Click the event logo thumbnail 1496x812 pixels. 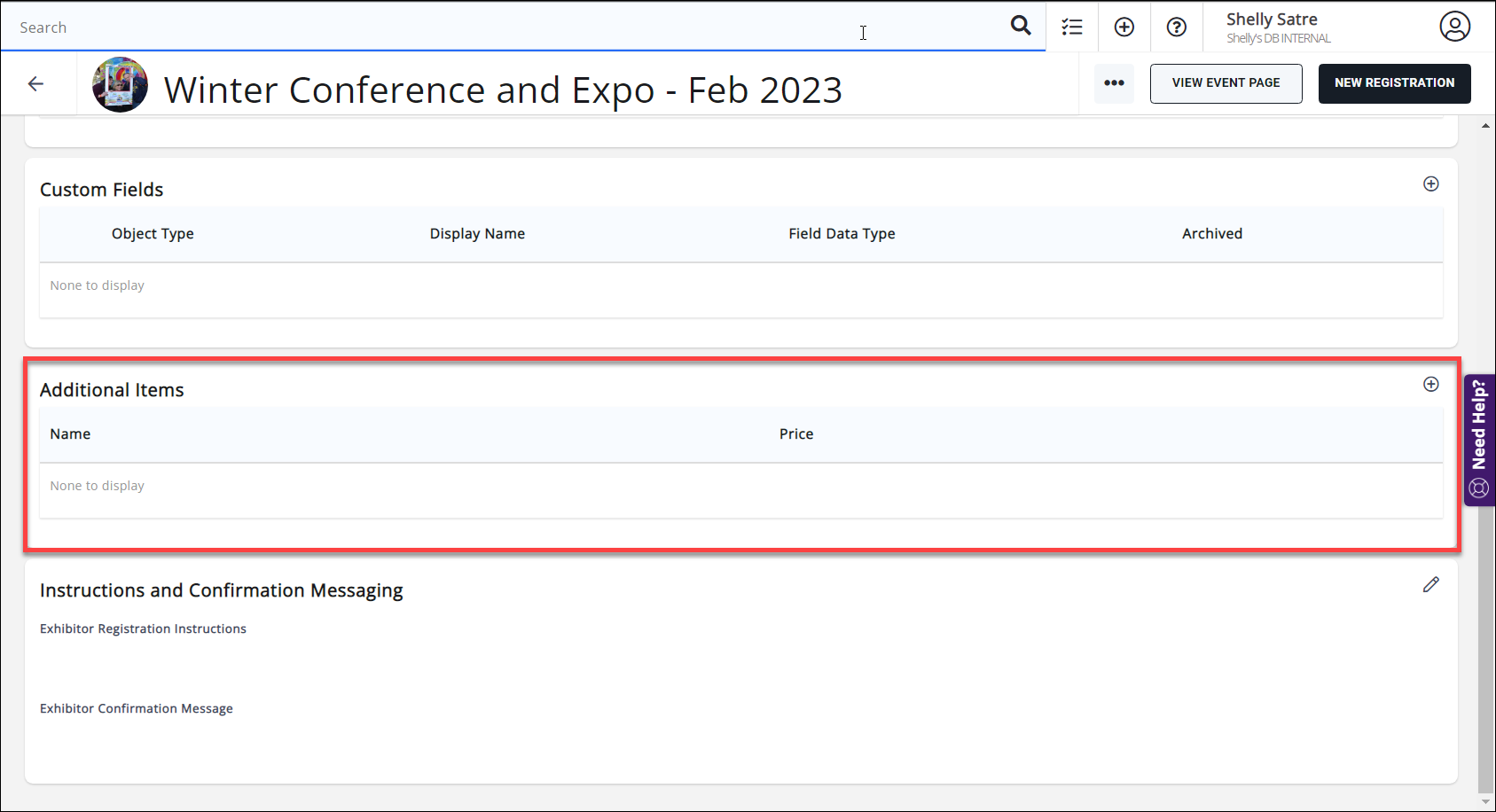point(120,85)
